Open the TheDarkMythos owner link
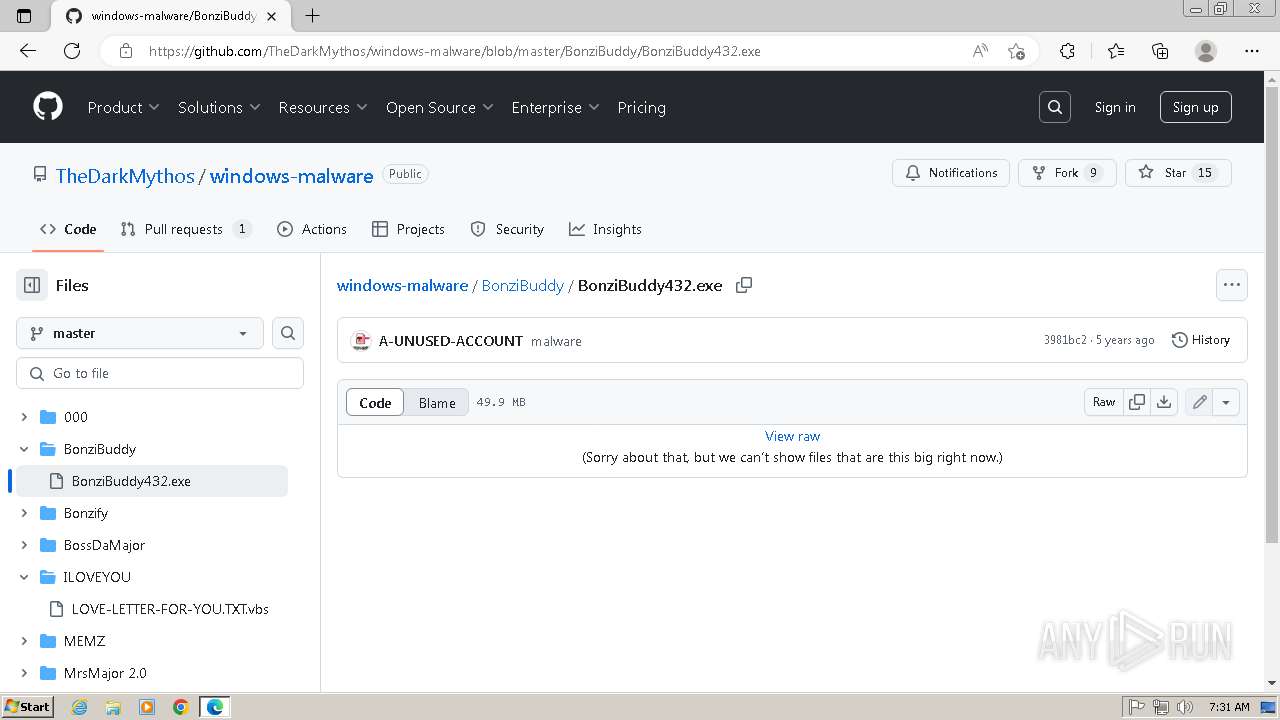This screenshot has width=1280, height=720. [125, 176]
